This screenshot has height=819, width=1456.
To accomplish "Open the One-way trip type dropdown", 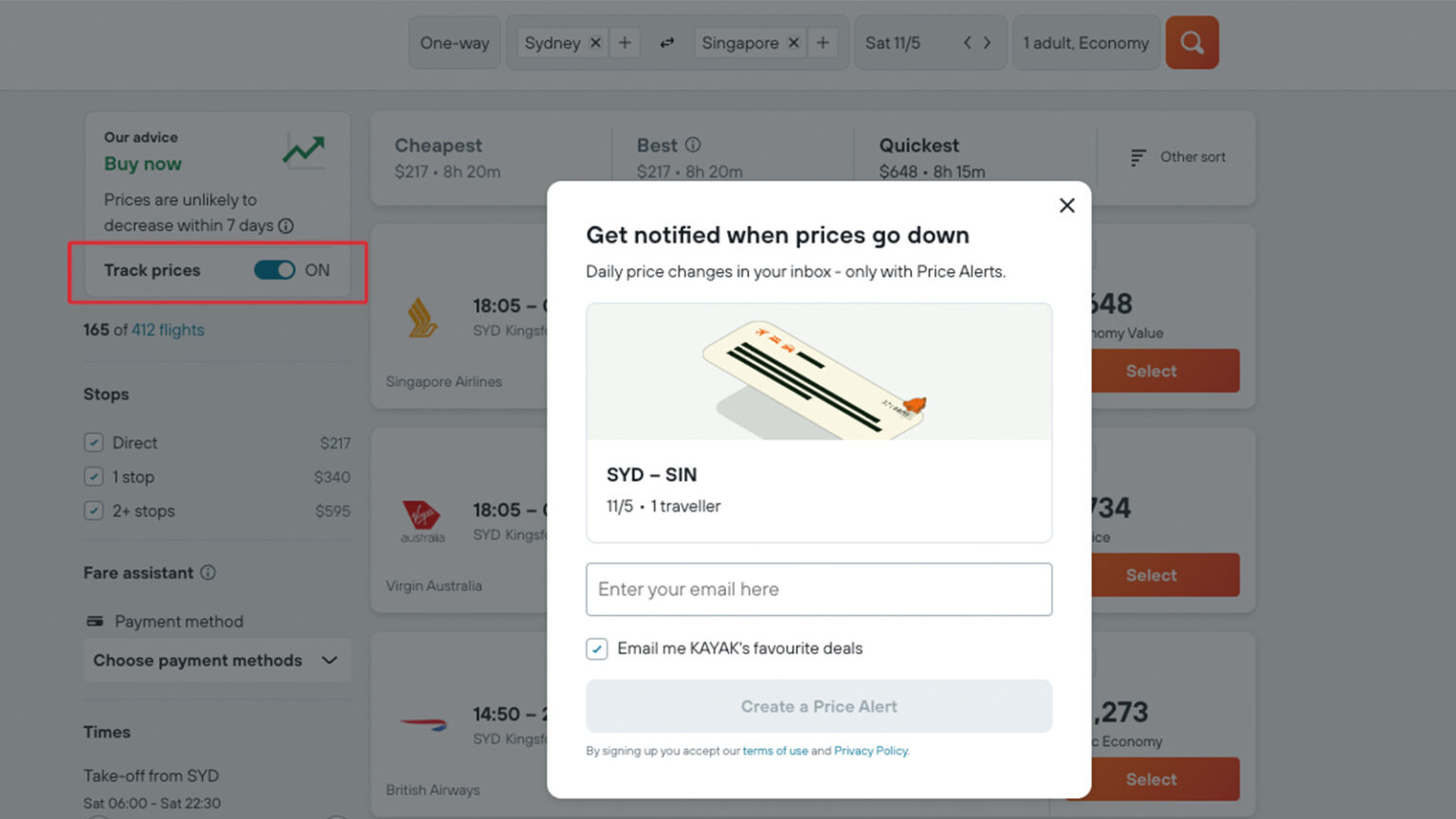I will (x=454, y=42).
